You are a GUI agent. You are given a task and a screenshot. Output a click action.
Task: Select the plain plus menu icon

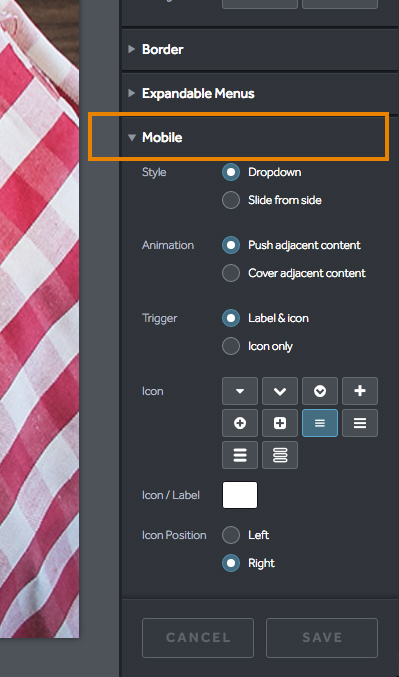pyautogui.click(x=360, y=391)
